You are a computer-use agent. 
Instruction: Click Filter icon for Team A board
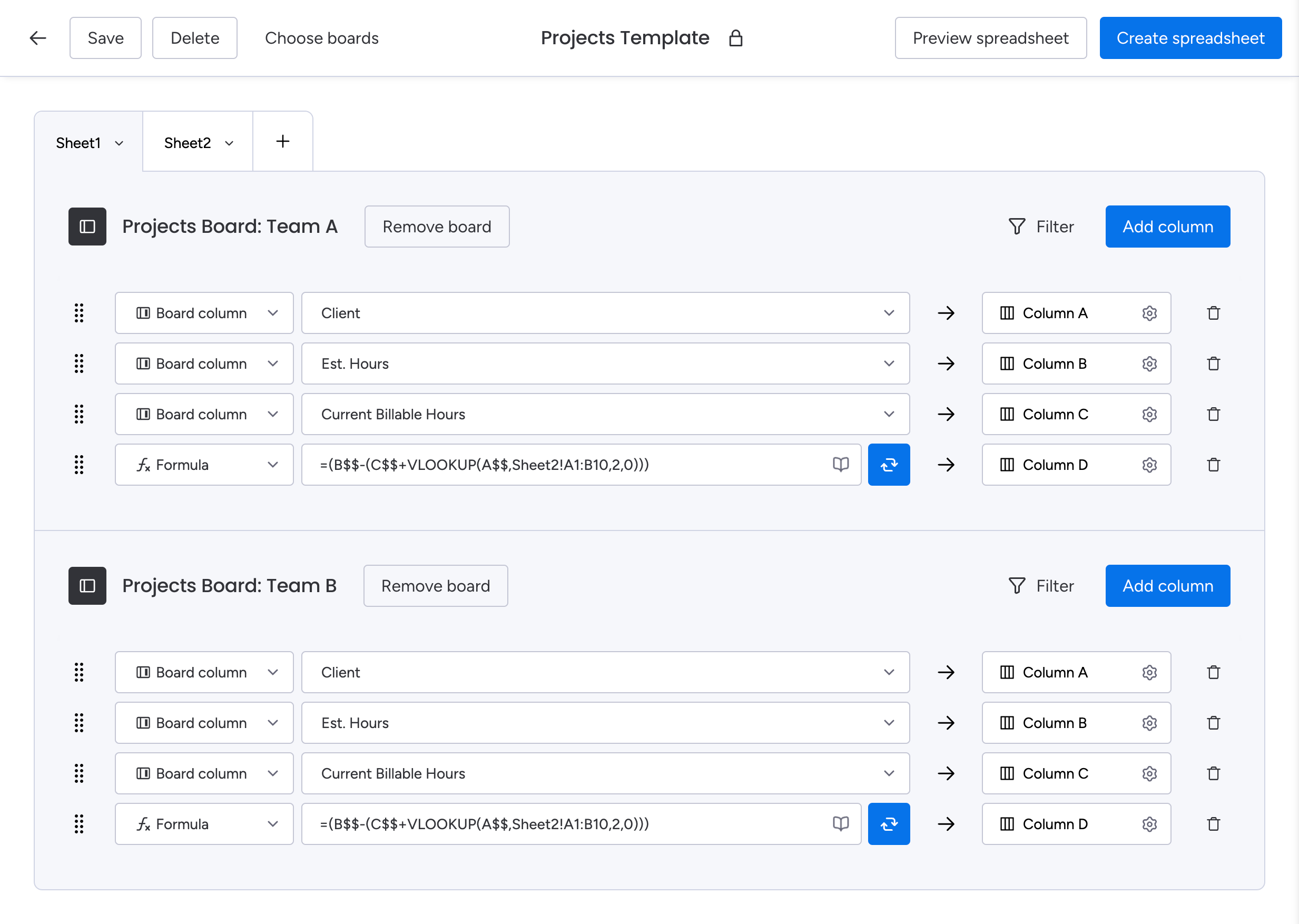tap(1016, 227)
